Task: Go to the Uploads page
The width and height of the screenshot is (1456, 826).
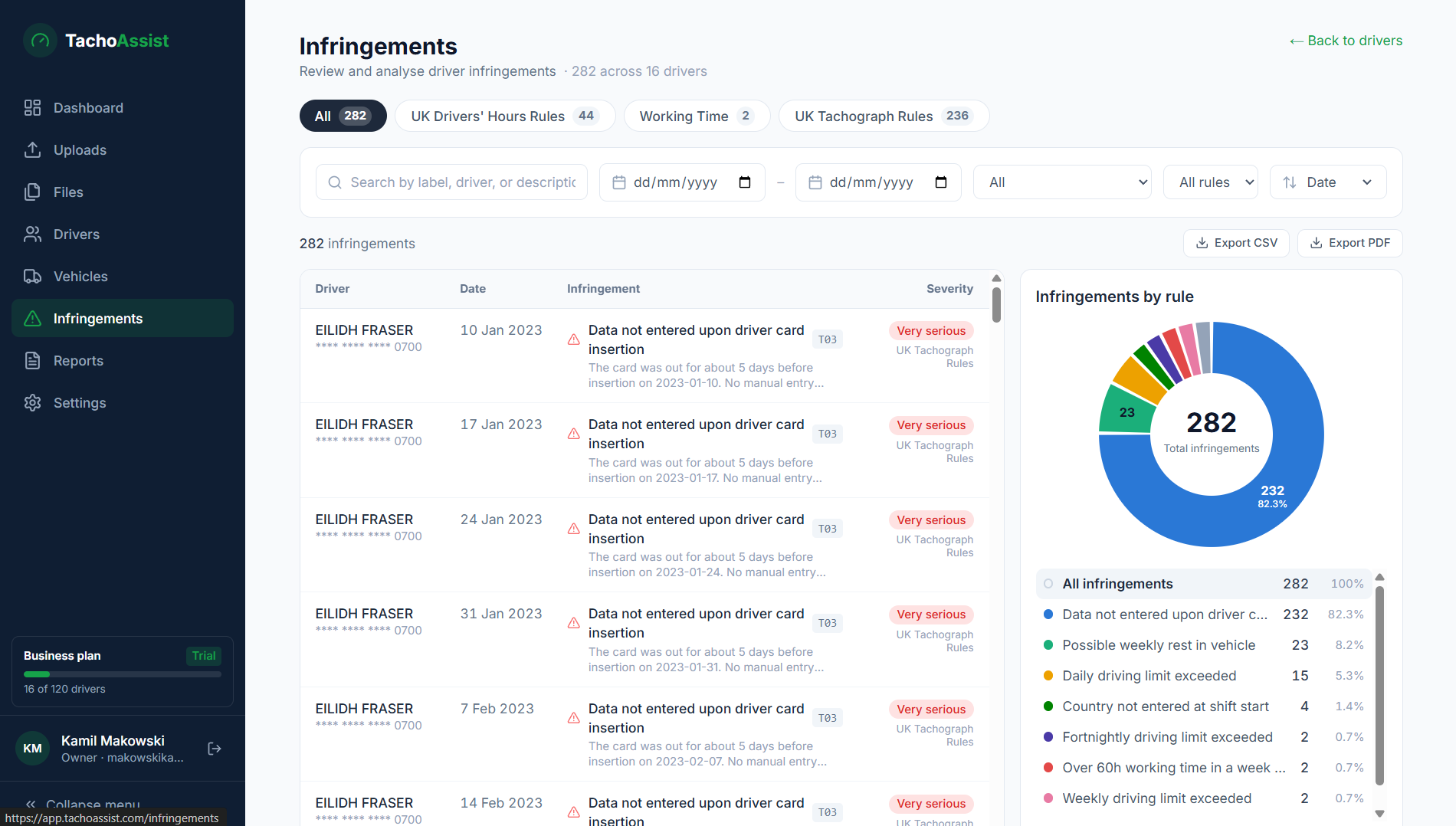Action: pyautogui.click(x=123, y=150)
